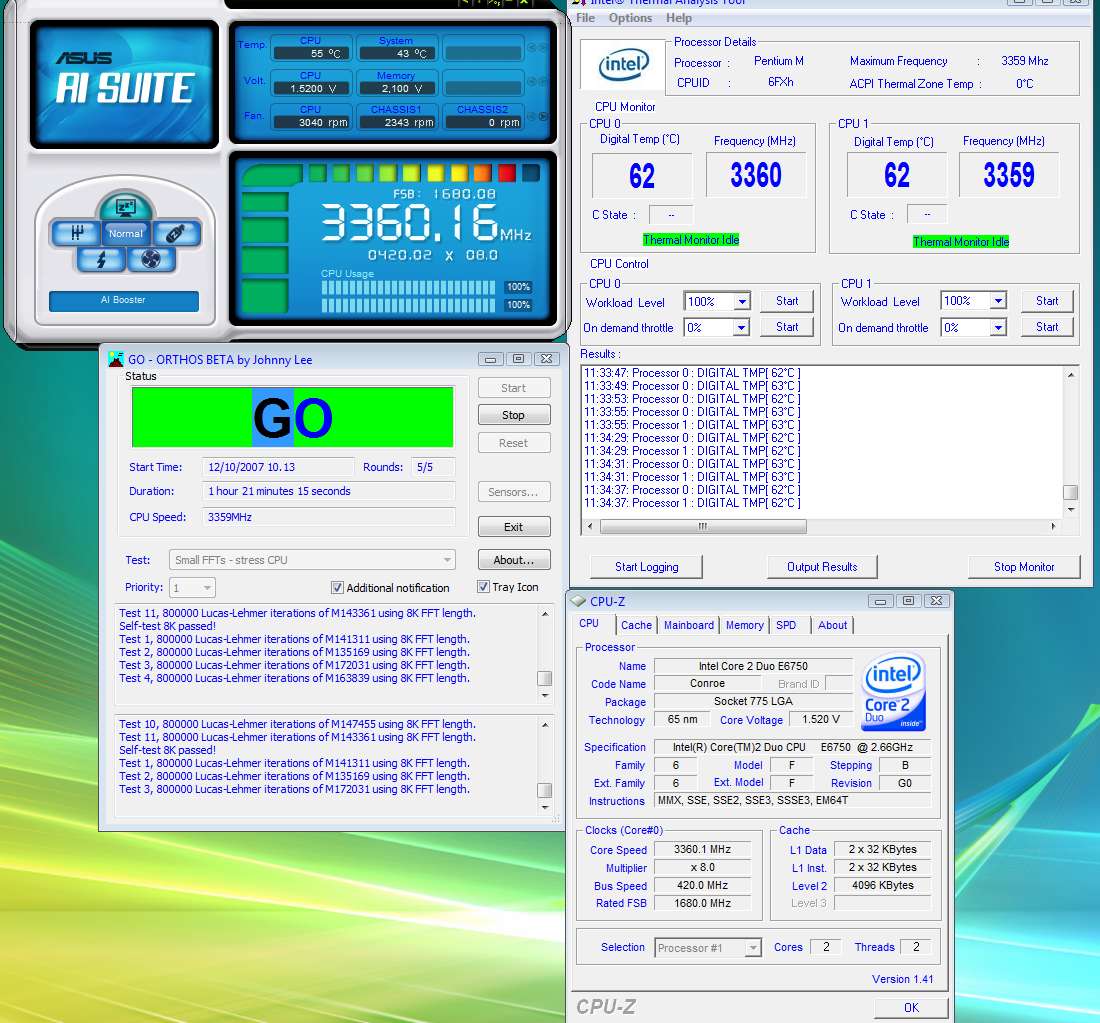Click the Results list scroll up arrow

(x=1071, y=375)
